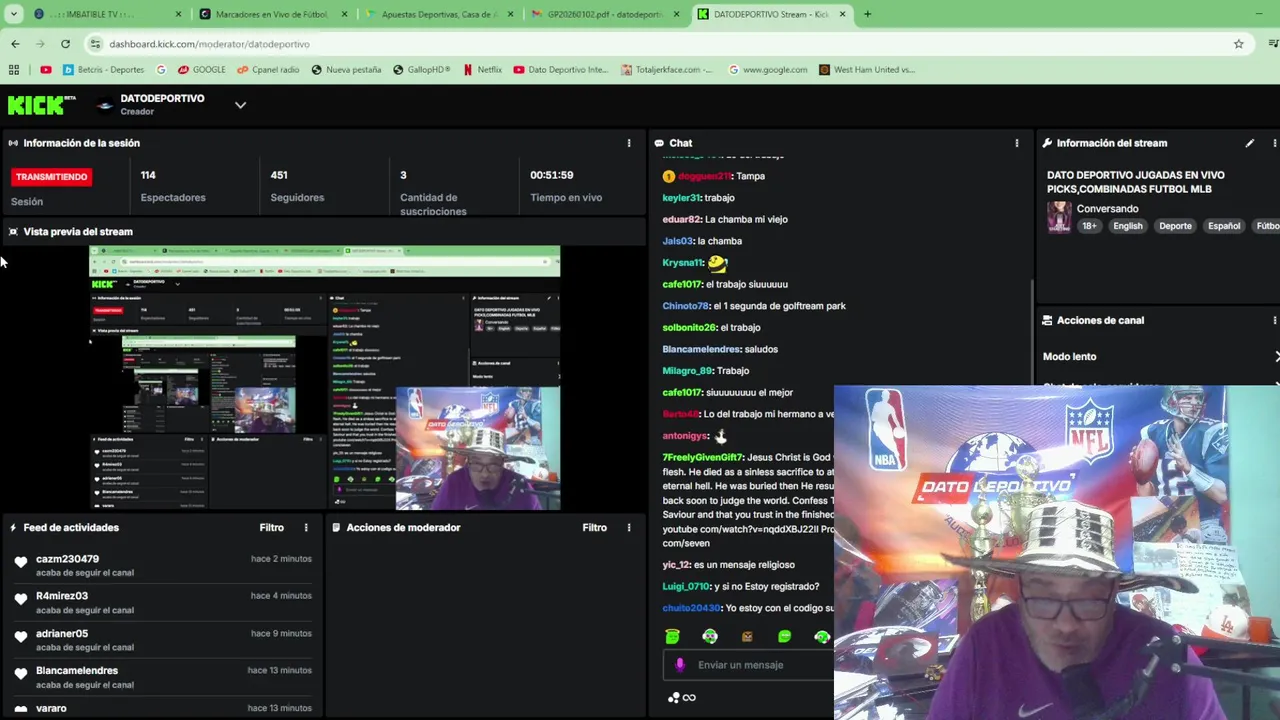The image size is (1280, 720).
Task: Click username 7FreelyGivenGift7 in chat
Action: point(703,457)
